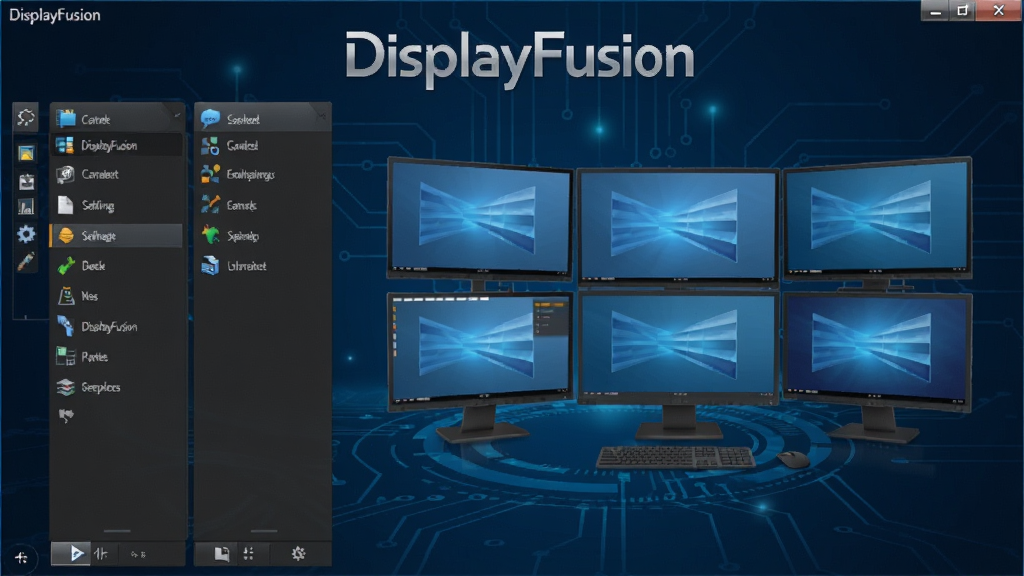Click the 'Nes' row with the flask icon
Viewport: 1024px width, 576px height.
coord(118,296)
